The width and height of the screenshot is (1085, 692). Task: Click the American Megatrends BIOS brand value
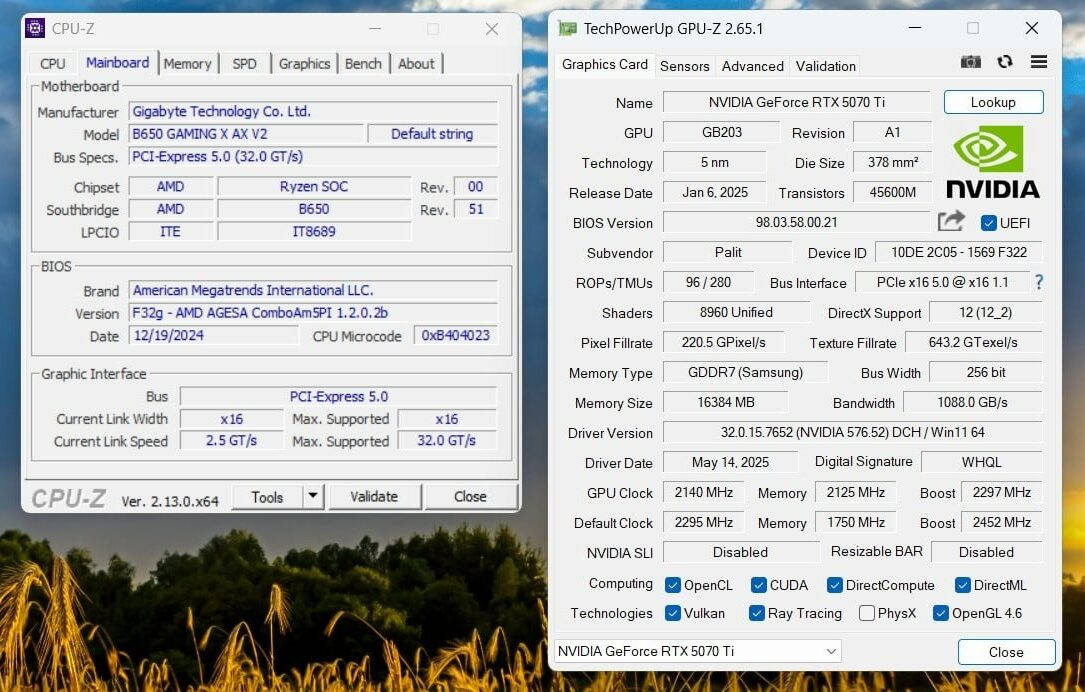[x=313, y=290]
